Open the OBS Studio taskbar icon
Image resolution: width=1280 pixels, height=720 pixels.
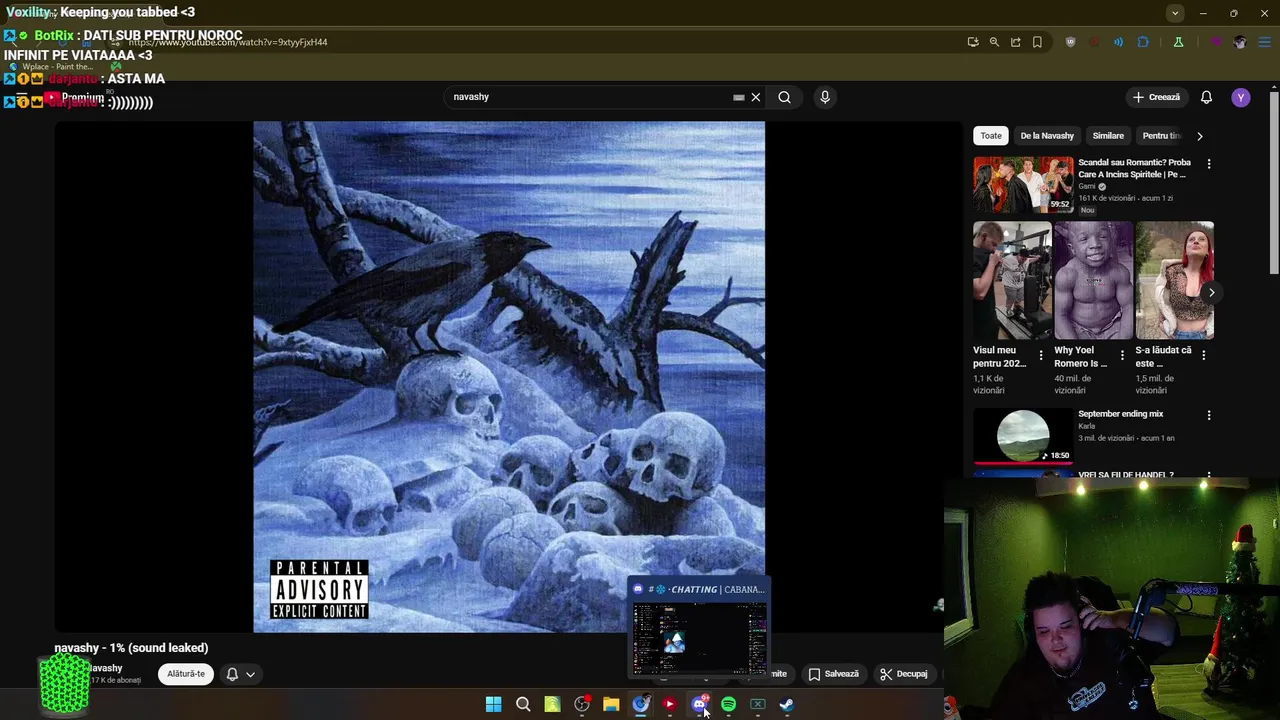tap(582, 704)
